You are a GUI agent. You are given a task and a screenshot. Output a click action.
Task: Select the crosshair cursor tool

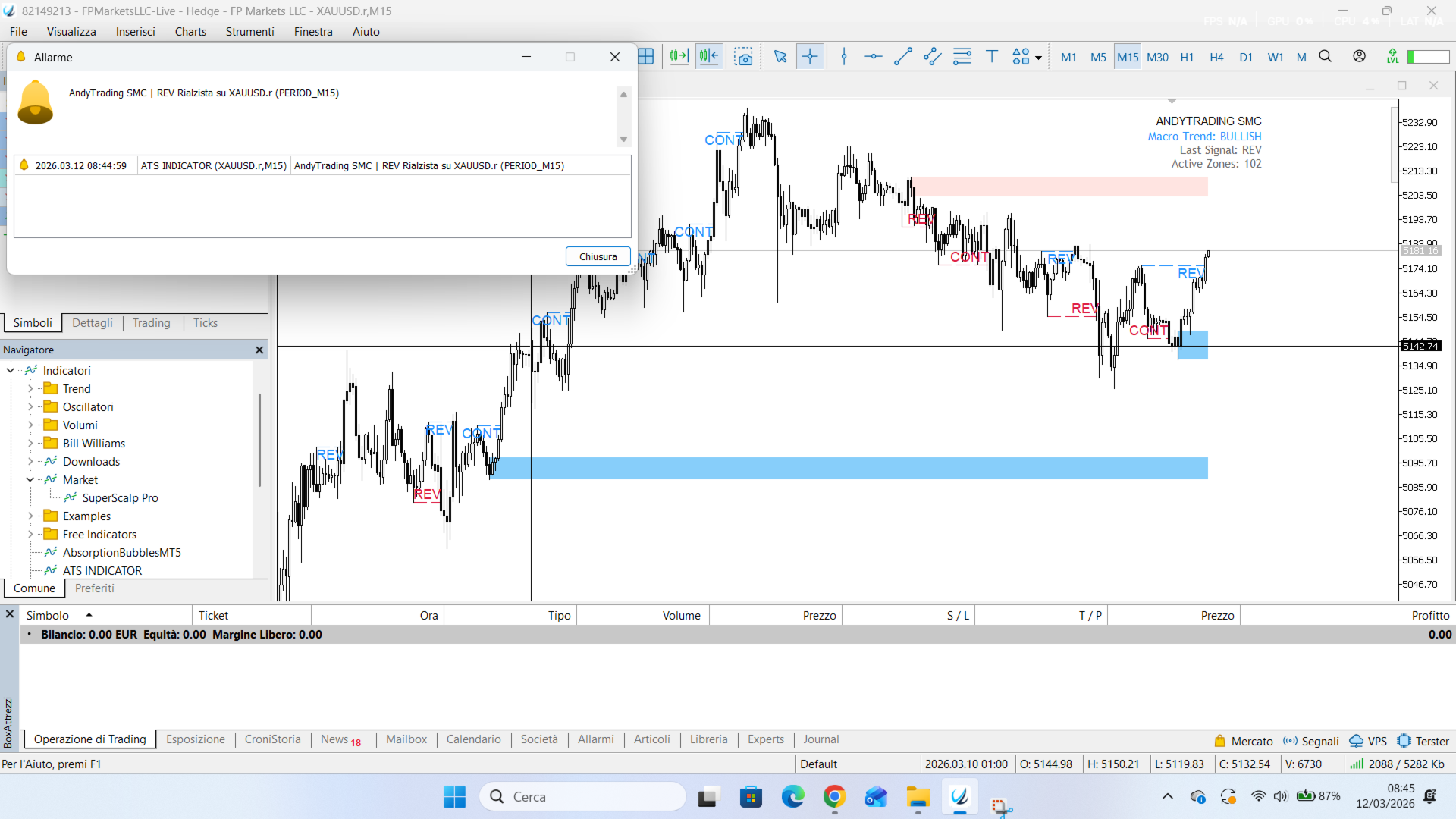tap(810, 57)
